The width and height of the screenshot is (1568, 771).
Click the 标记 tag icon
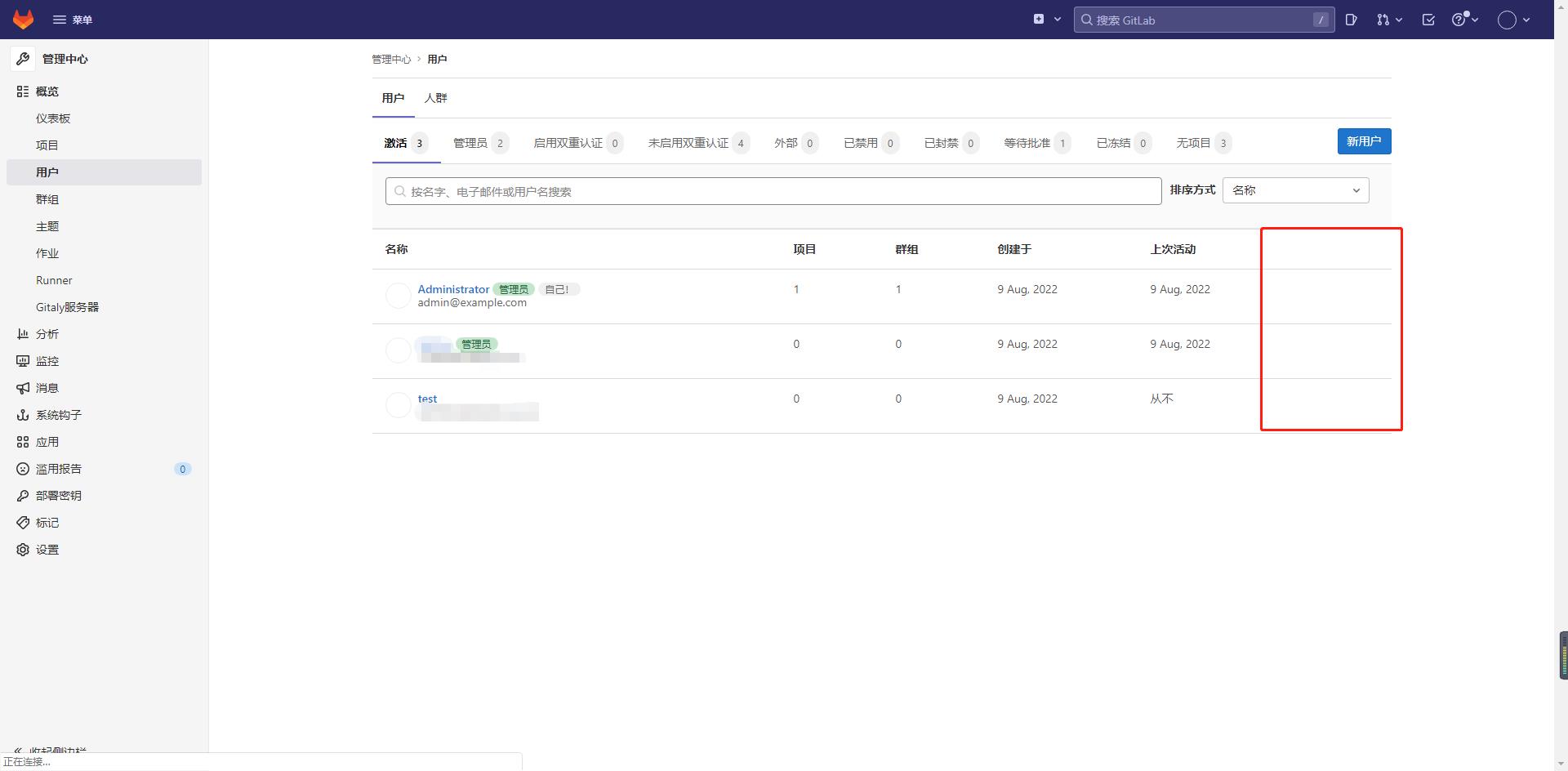point(23,523)
